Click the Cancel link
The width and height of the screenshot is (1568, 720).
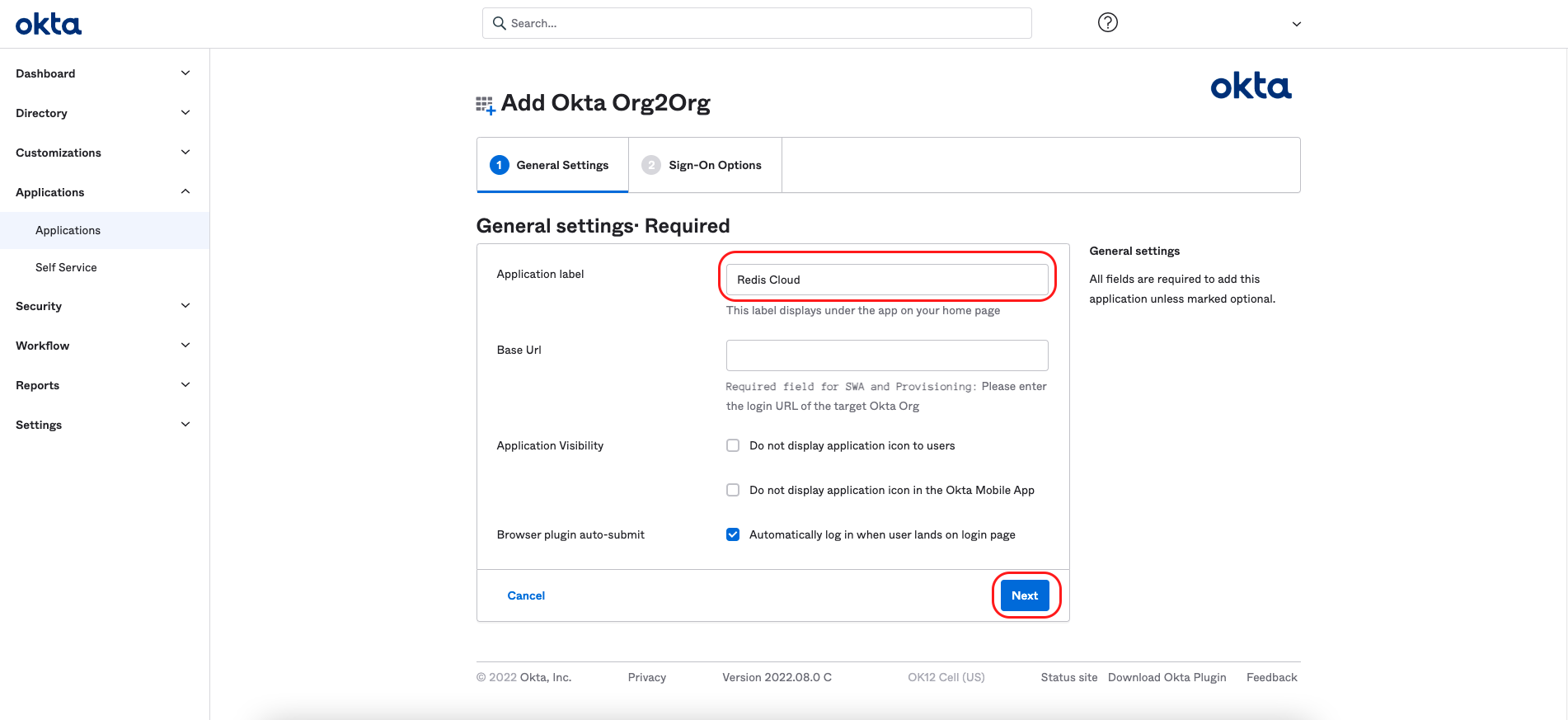tap(526, 595)
